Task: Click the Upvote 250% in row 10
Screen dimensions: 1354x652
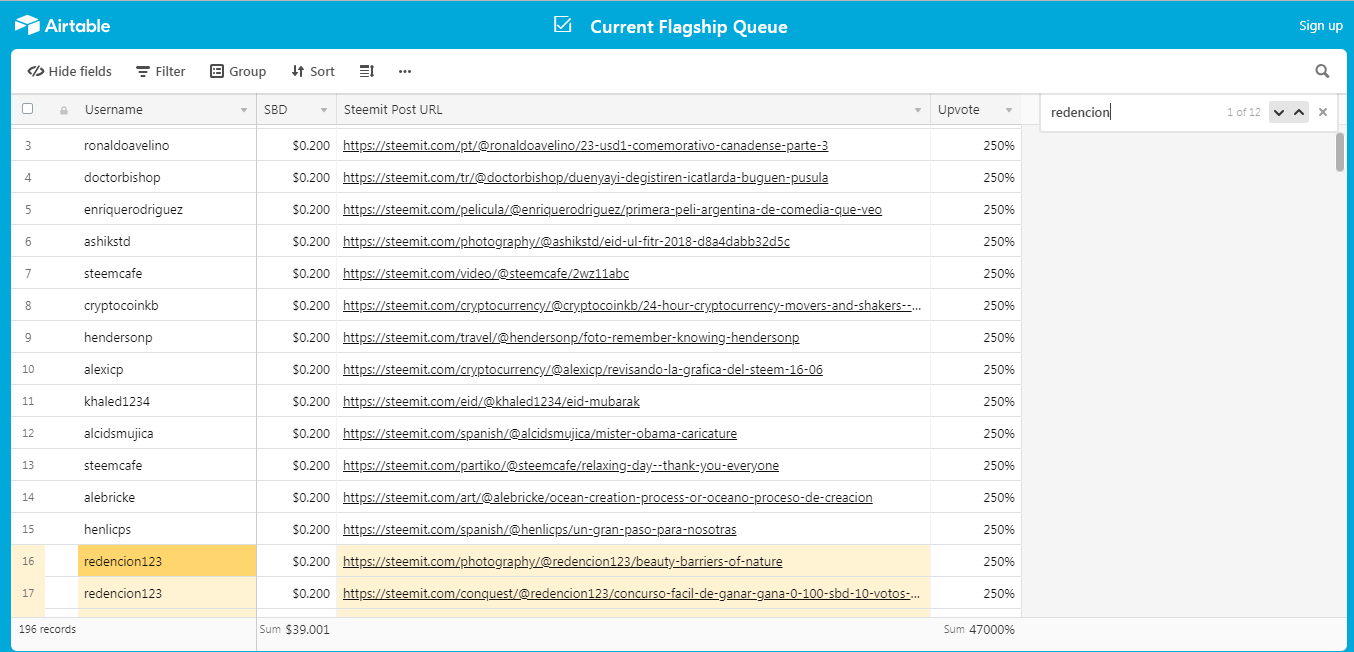Action: point(999,370)
